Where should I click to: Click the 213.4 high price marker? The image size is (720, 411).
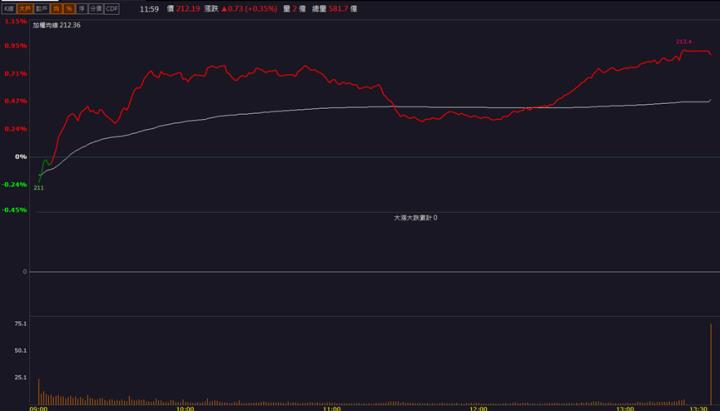tap(684, 42)
